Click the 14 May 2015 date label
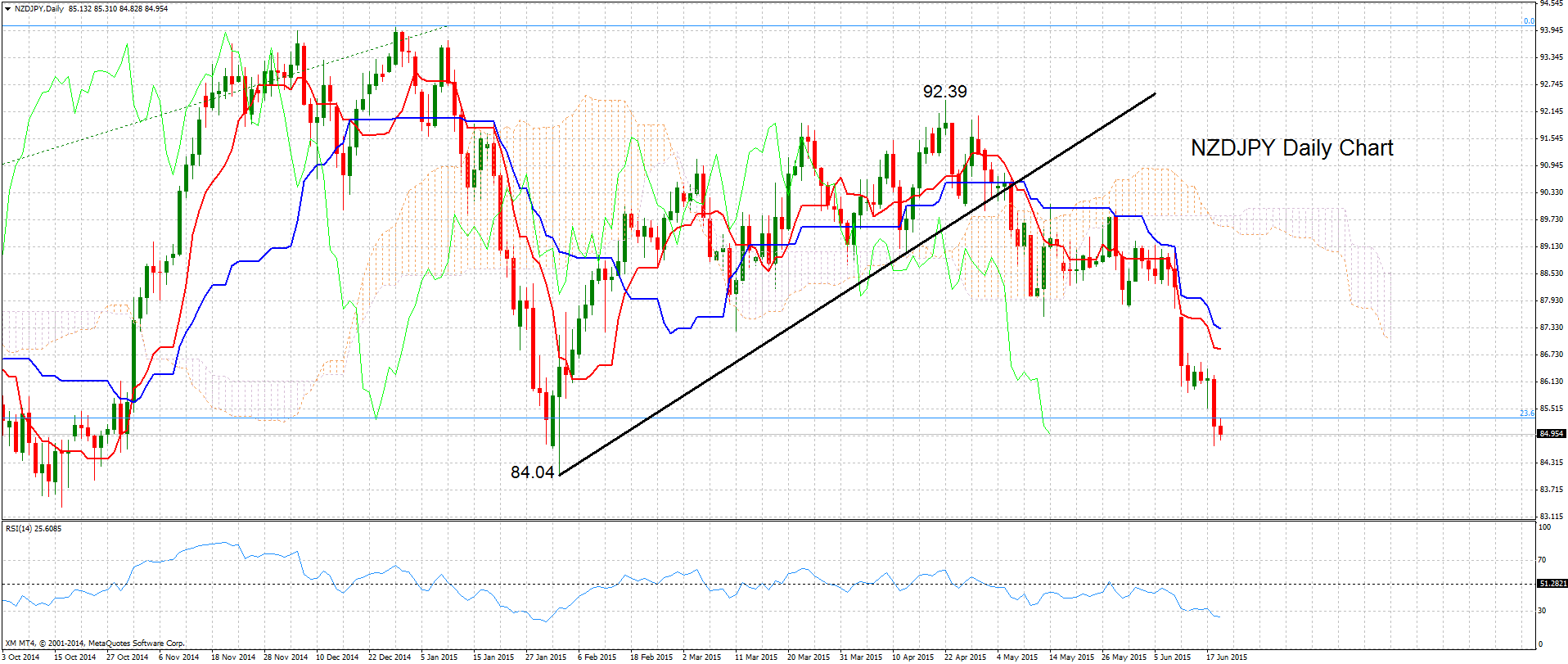 [x=1071, y=657]
